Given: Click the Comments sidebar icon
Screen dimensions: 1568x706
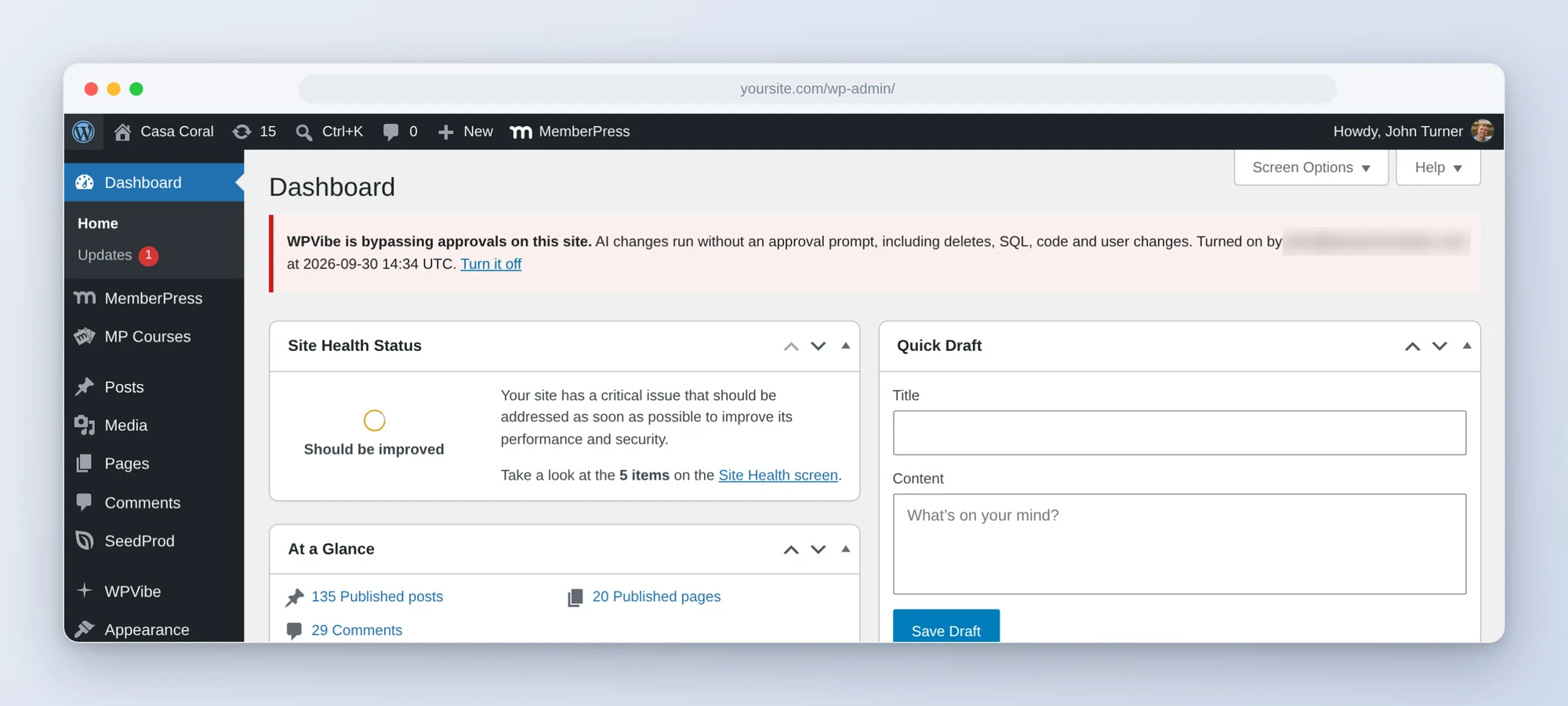Looking at the screenshot, I should (x=85, y=502).
